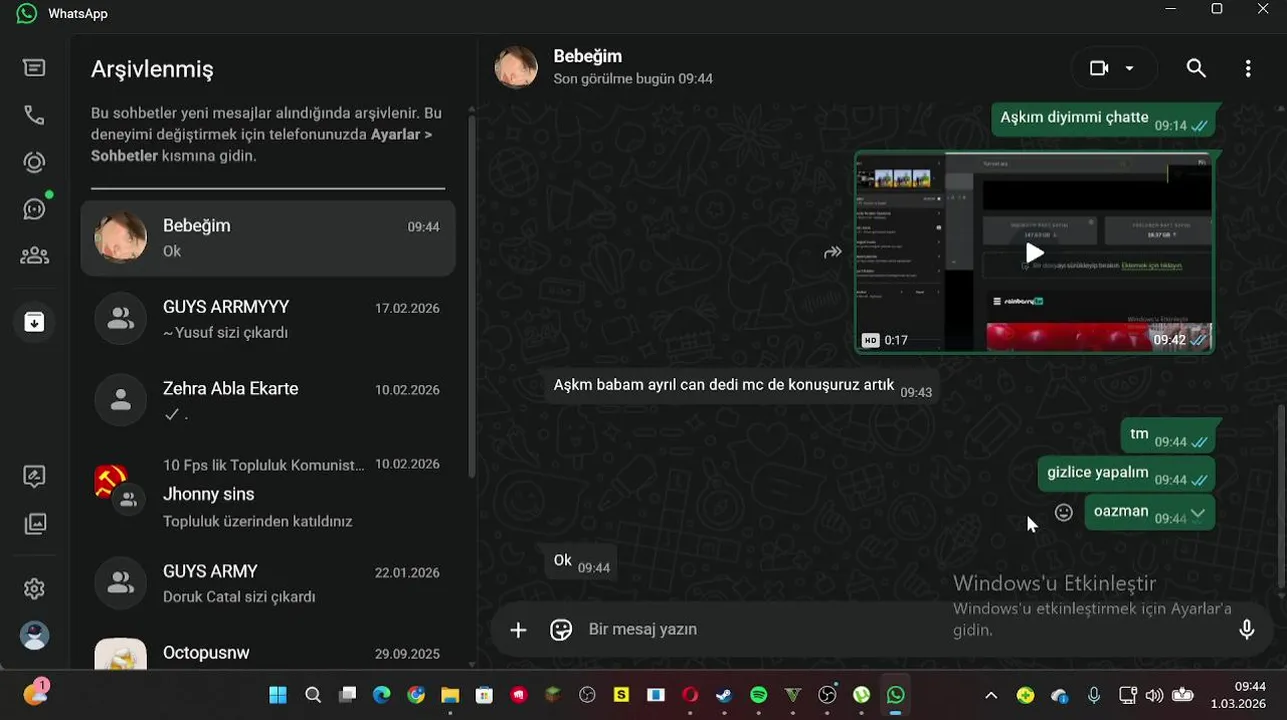This screenshot has width=1287, height=720.
Task: Select the Archived chats icon
Action: click(34, 322)
